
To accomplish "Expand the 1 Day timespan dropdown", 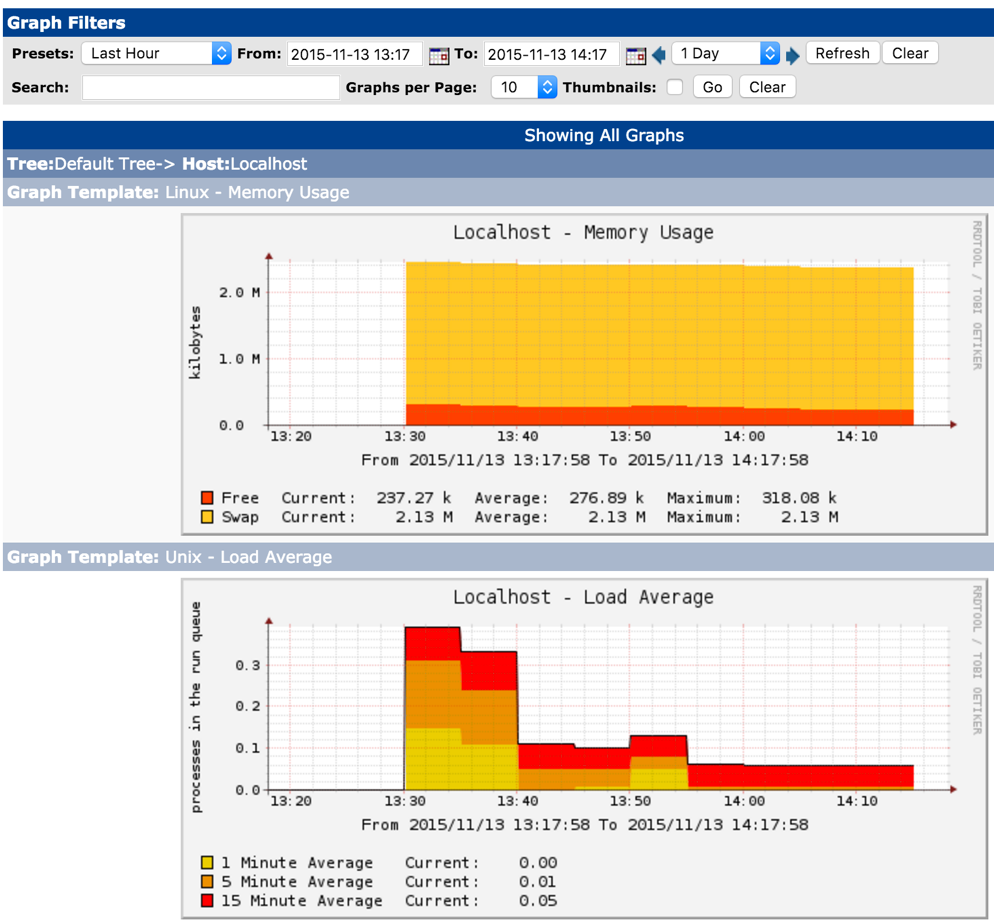I will point(725,54).
